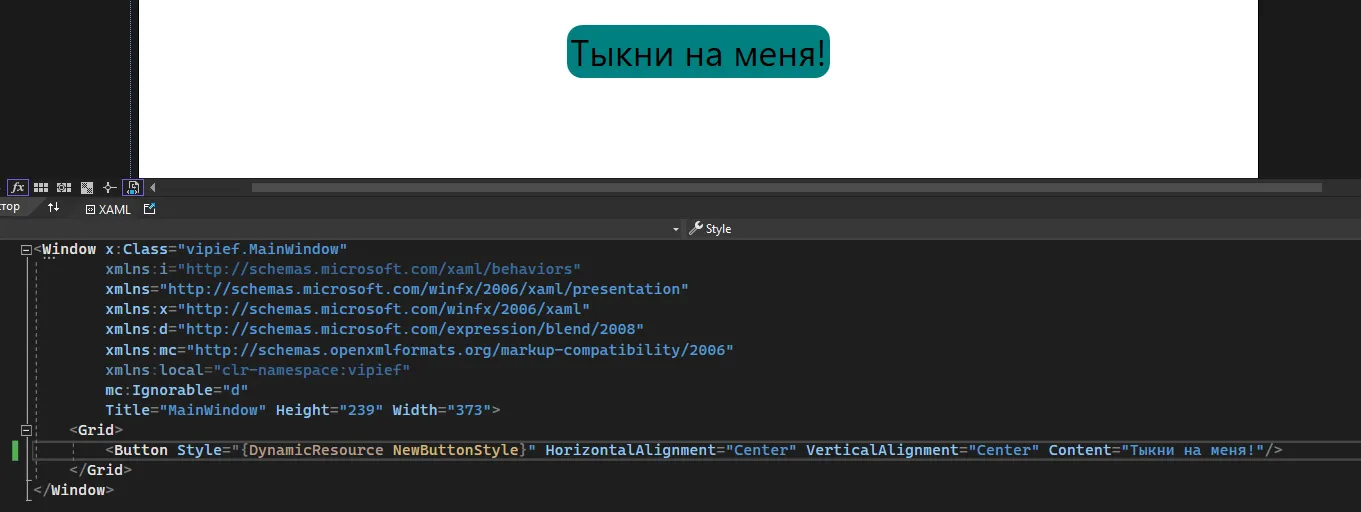1361x512 pixels.
Task: Click DynamicResource in the Style attribute
Action: (x=316, y=450)
